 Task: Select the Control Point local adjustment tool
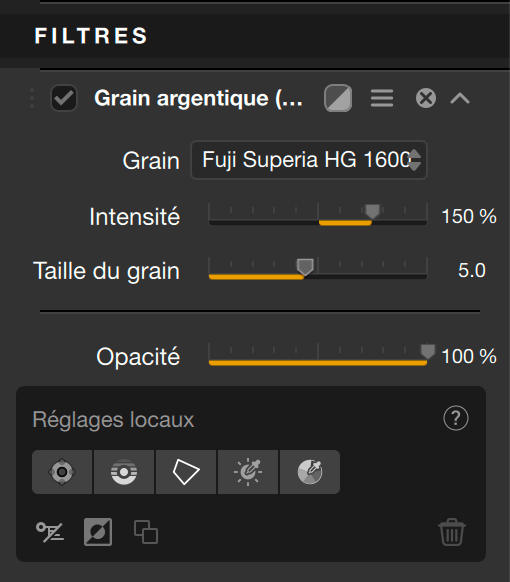point(62,472)
